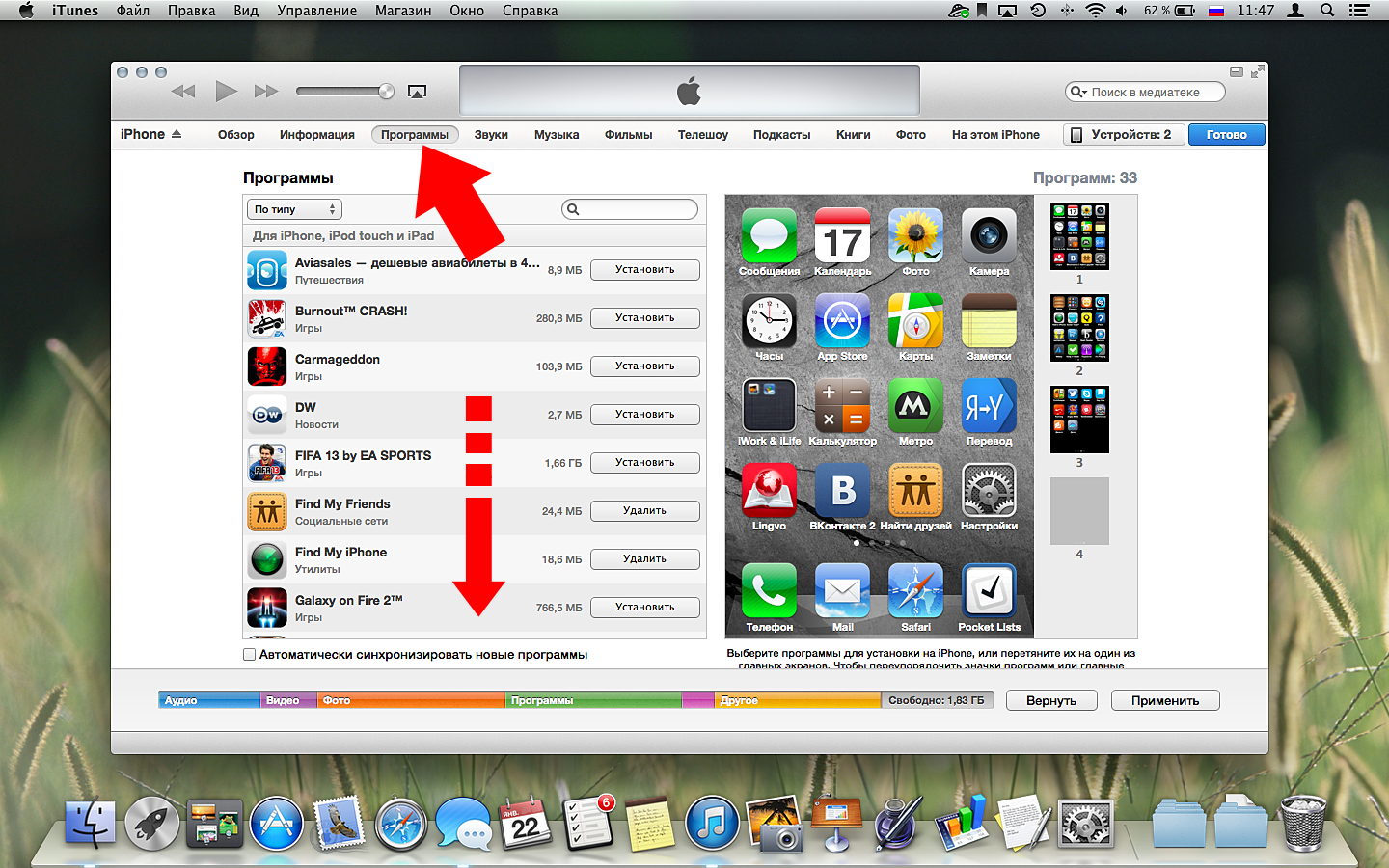Select home screen page 3 thumbnail
This screenshot has height=868, width=1389.
[1079, 420]
